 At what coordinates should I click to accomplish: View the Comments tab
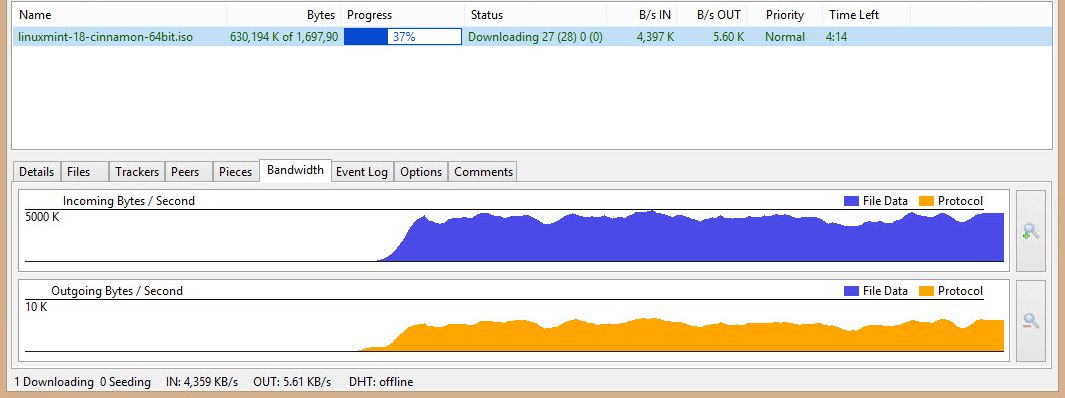coord(483,172)
